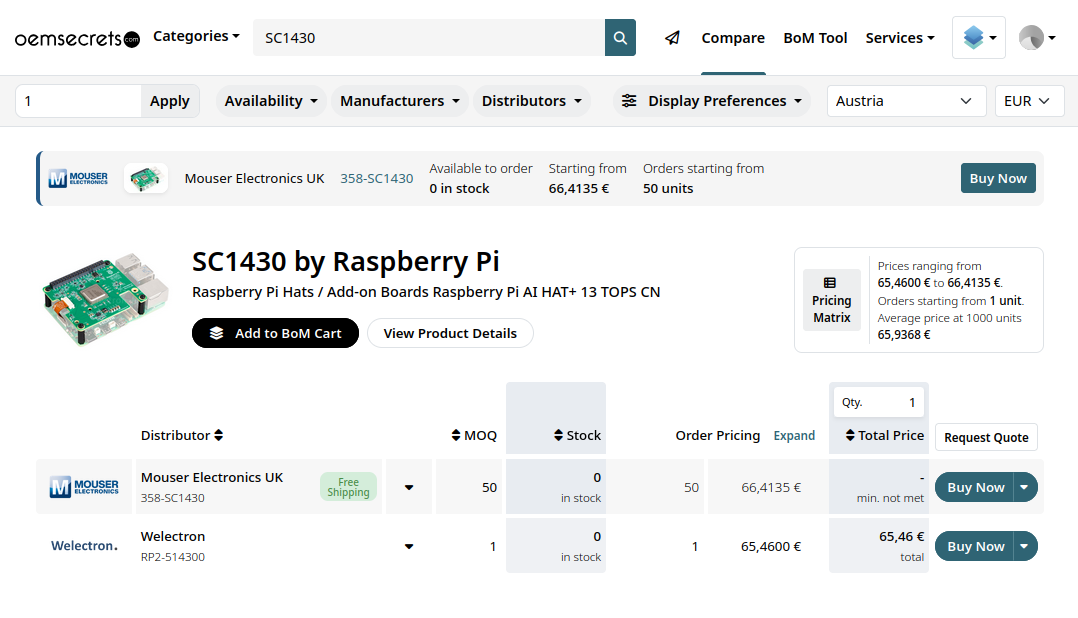
Task: Click Welectron part number RP2-514300
Action: (173, 557)
